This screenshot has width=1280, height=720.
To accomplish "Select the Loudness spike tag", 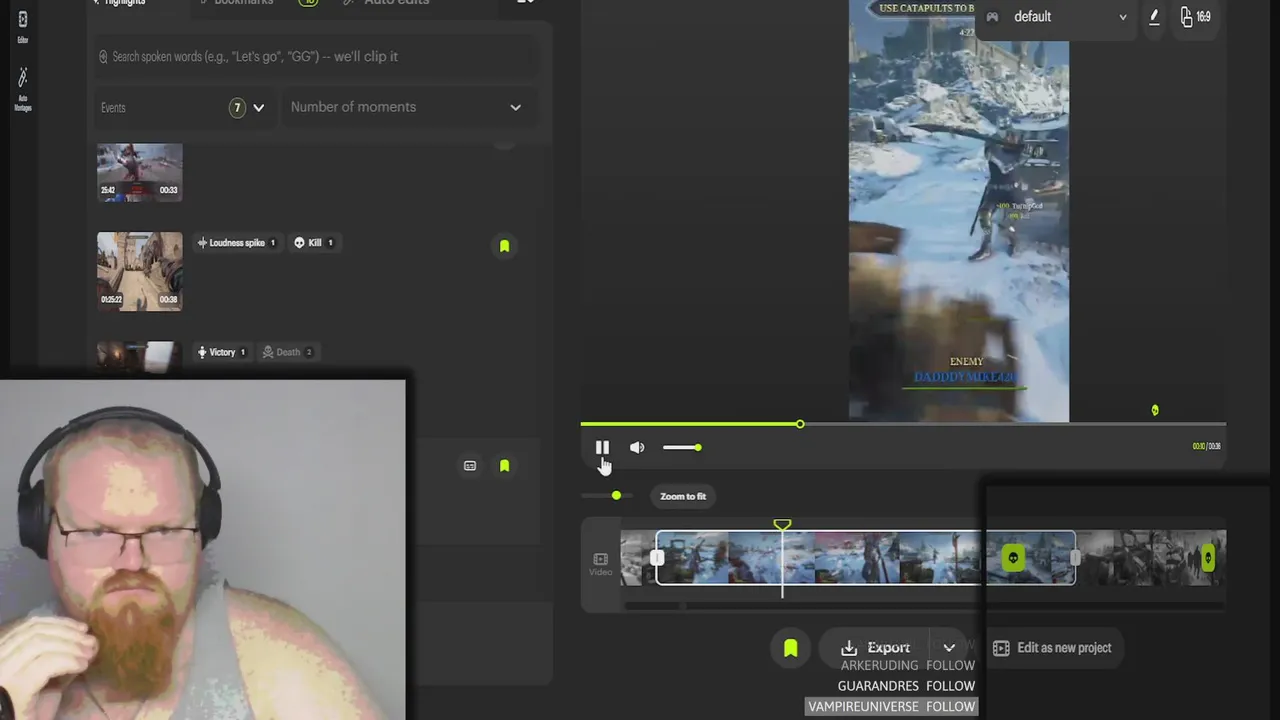I will coord(237,242).
